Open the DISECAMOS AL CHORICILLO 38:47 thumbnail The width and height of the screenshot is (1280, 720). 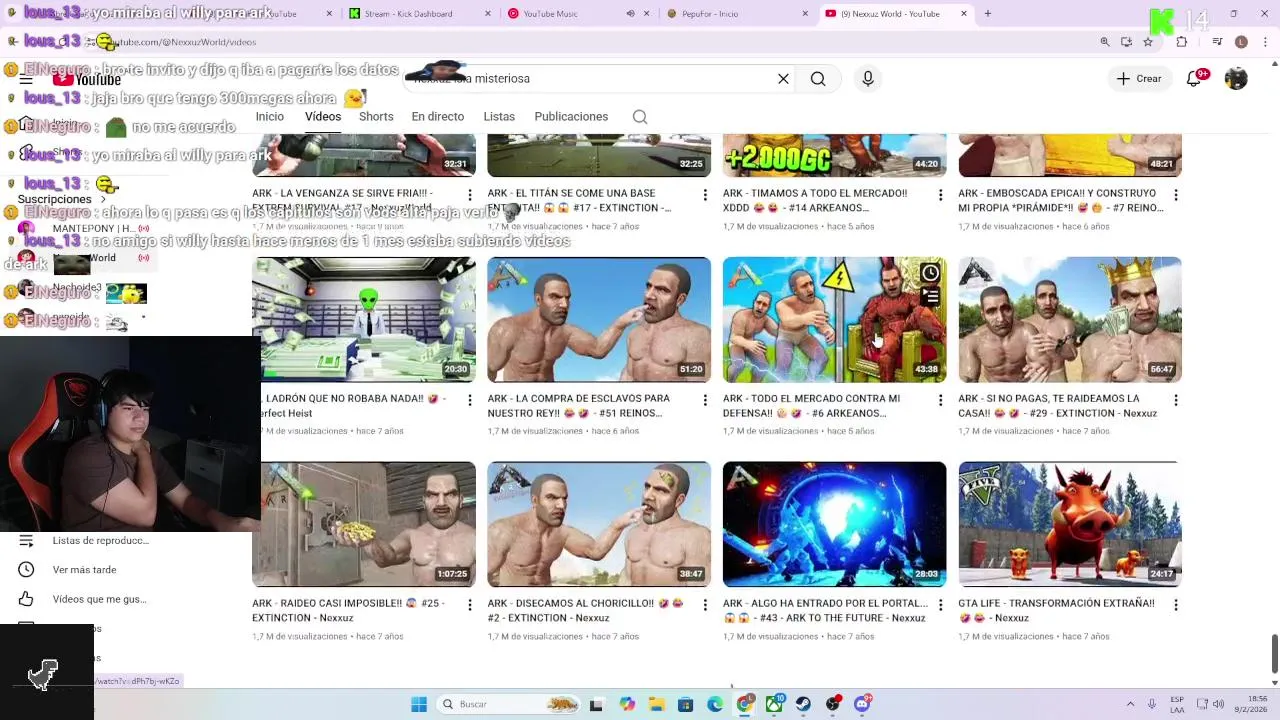point(599,524)
